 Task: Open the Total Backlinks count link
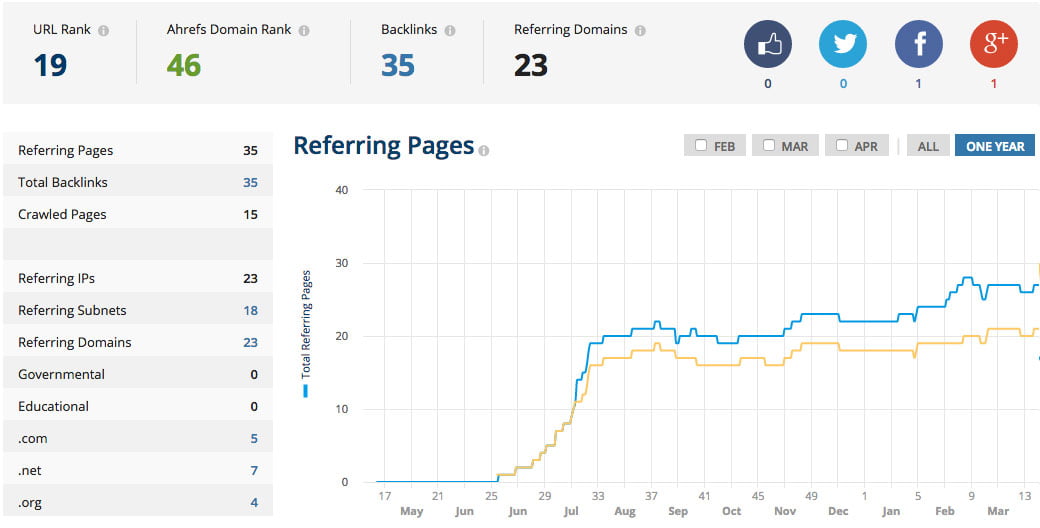tap(250, 183)
